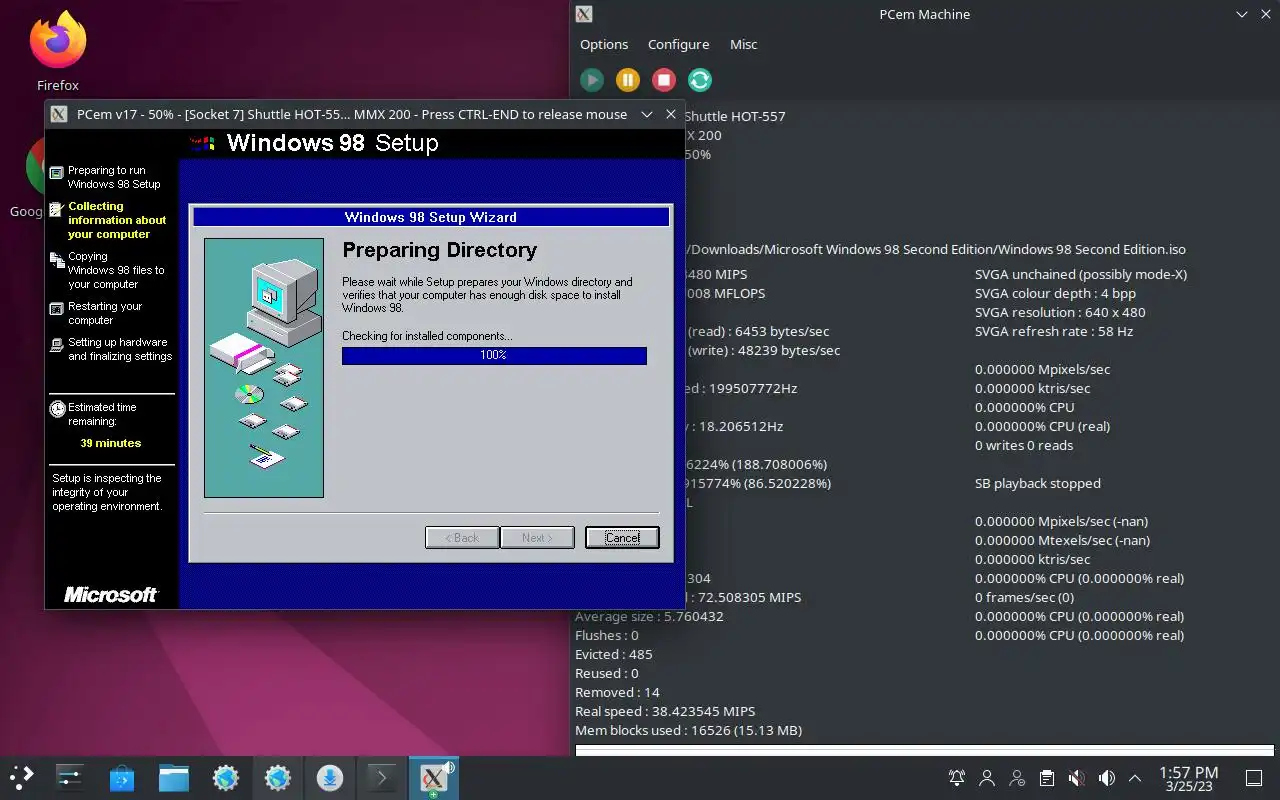
Task: Click 'Removed : 14' line
Action: tap(617, 692)
